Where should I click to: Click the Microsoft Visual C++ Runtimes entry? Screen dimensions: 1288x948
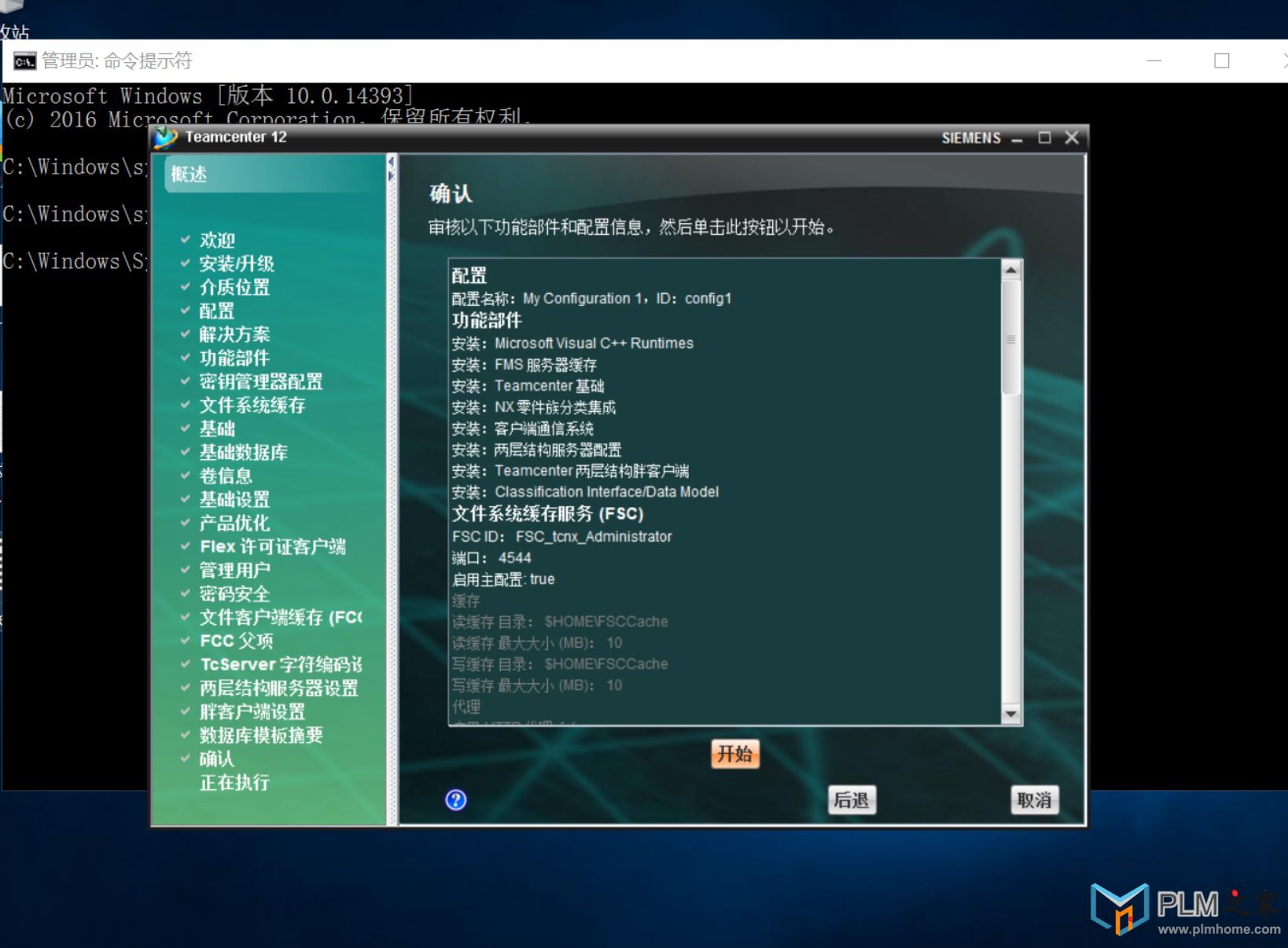[x=572, y=344]
